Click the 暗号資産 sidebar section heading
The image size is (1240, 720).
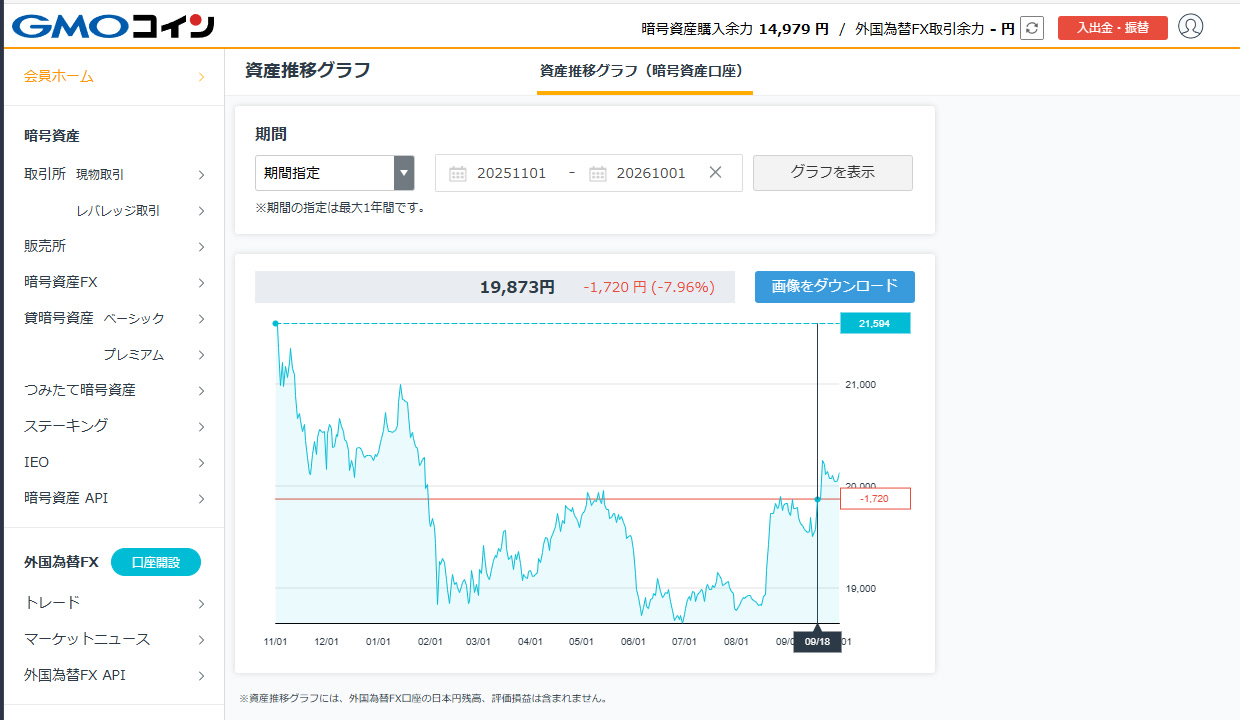(52, 136)
